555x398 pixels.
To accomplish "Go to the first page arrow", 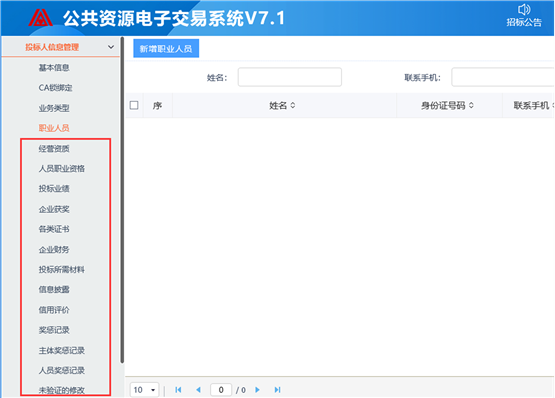I will click(178, 390).
